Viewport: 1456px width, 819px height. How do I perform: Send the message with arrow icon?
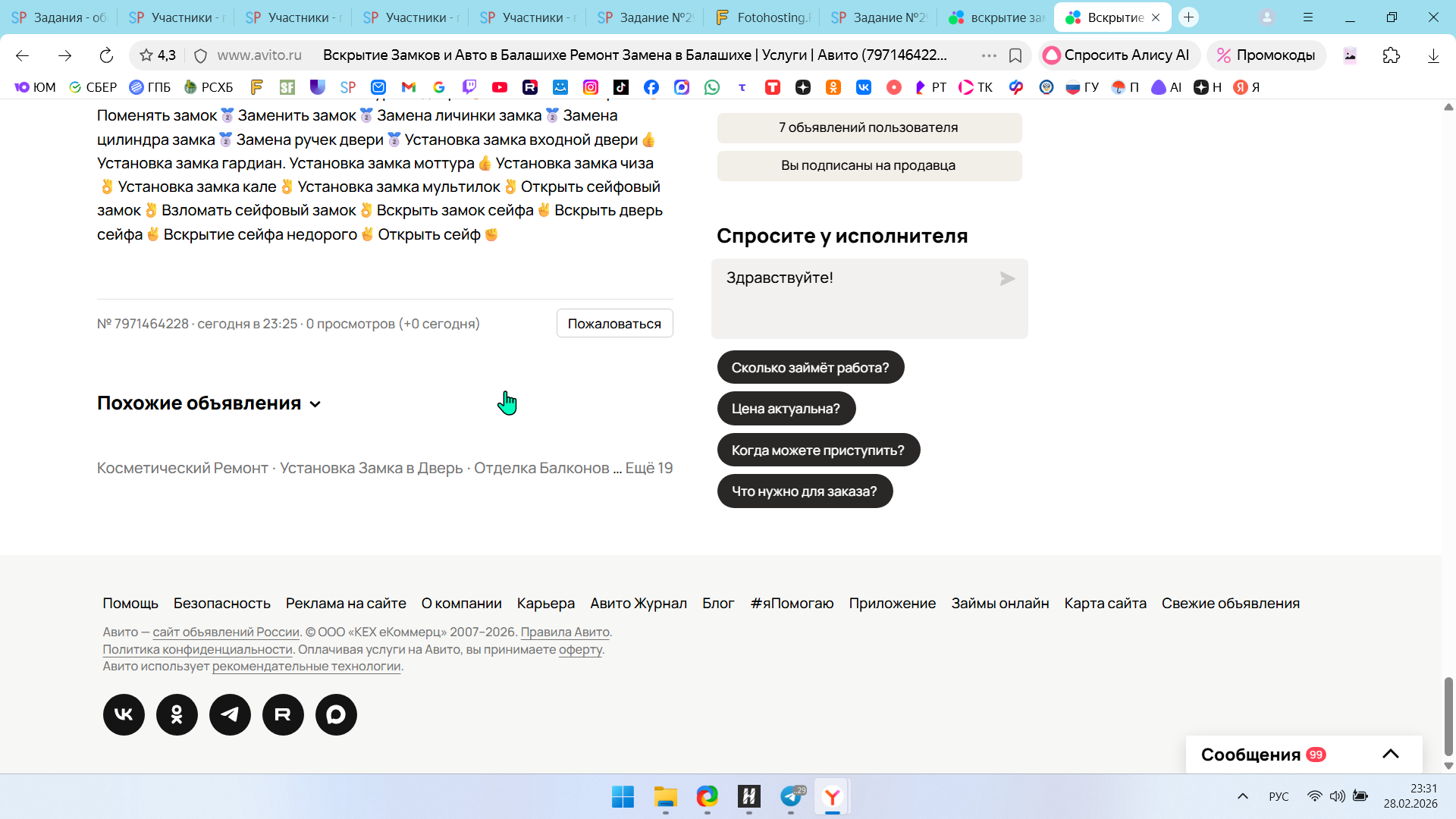tap(1007, 279)
